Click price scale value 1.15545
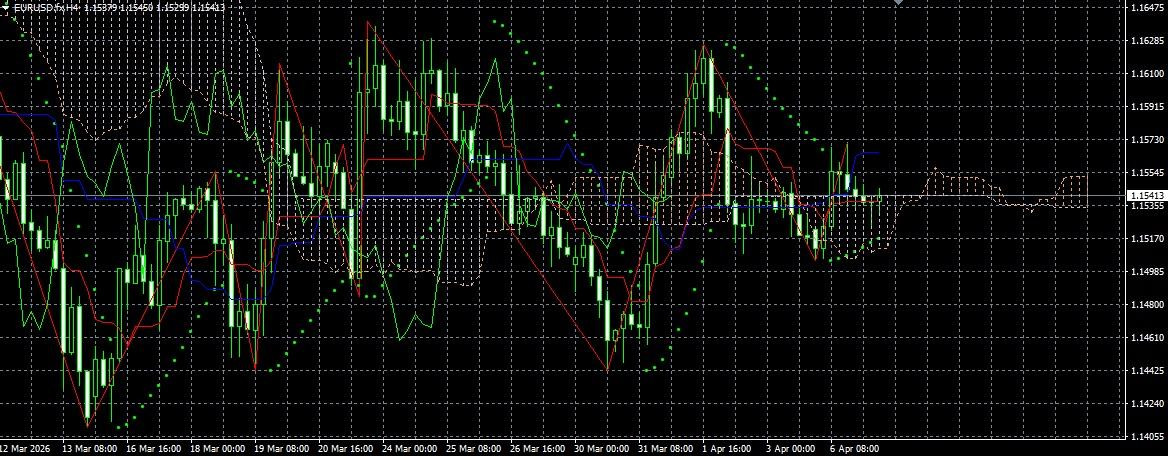The image size is (1168, 456). click(1147, 172)
